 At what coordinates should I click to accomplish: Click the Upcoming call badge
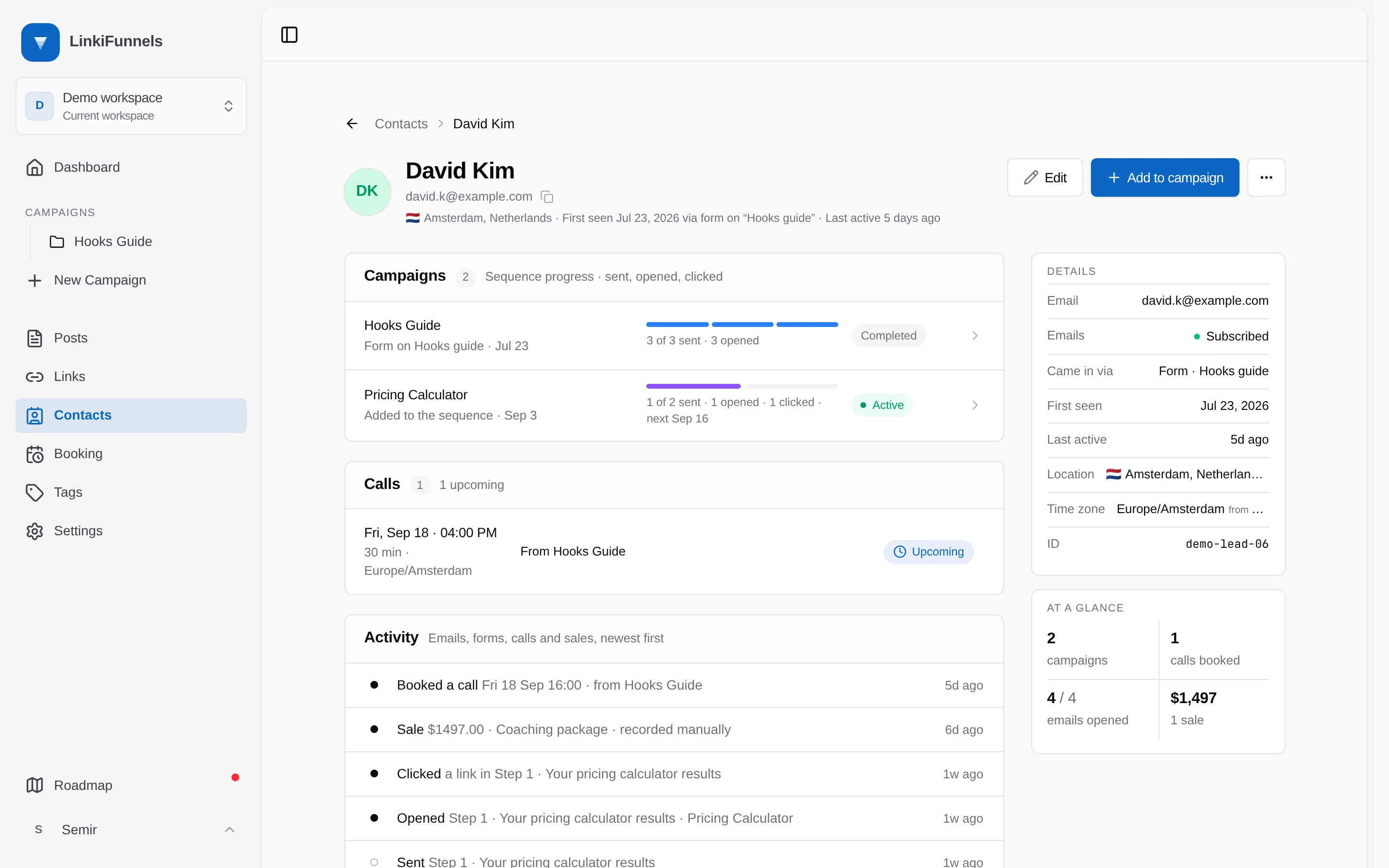(929, 552)
